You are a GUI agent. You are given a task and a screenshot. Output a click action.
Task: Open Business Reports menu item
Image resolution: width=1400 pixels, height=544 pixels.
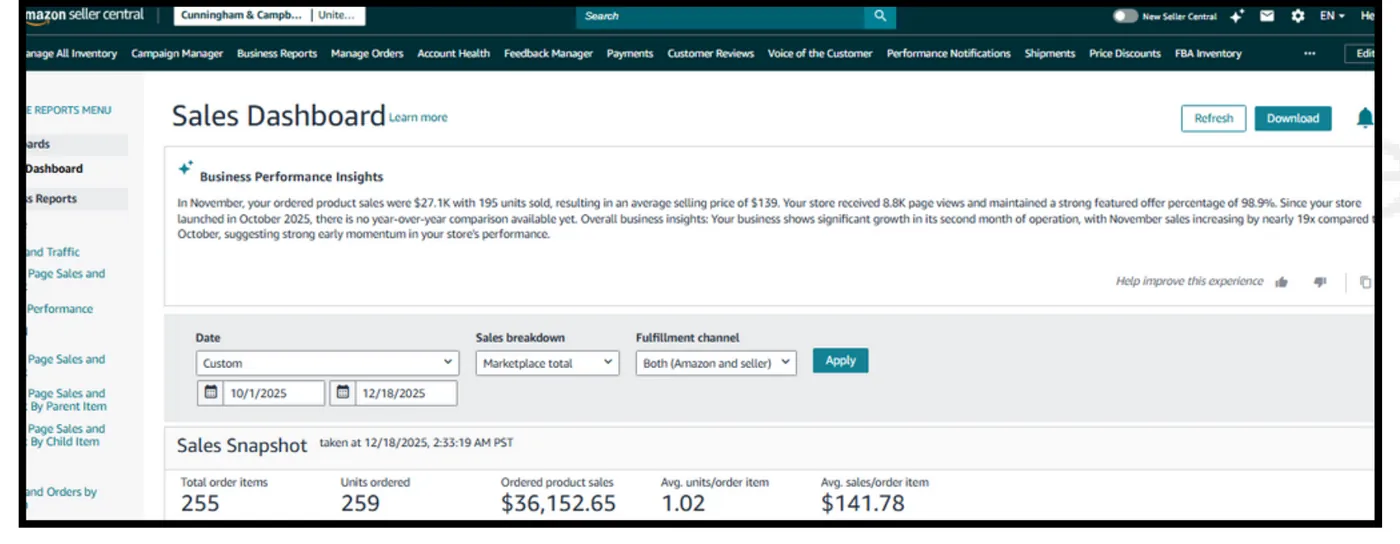coord(277,54)
